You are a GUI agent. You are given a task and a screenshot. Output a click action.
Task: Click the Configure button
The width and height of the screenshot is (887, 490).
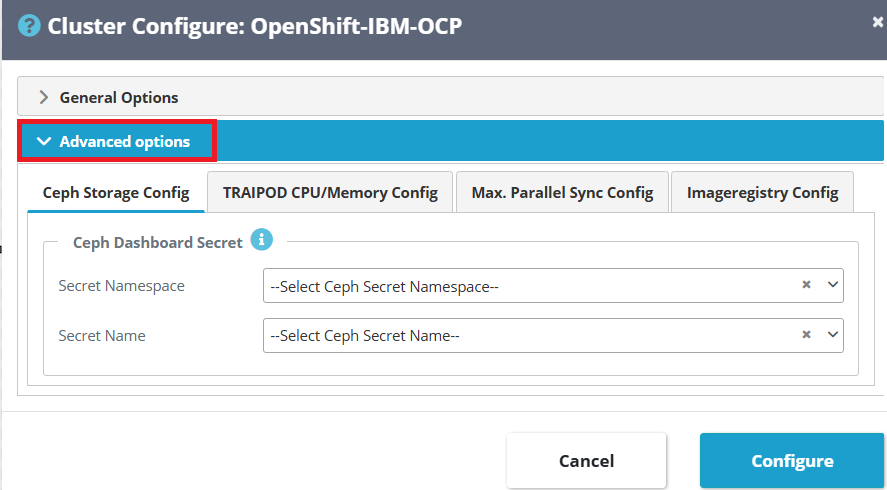[x=792, y=461]
